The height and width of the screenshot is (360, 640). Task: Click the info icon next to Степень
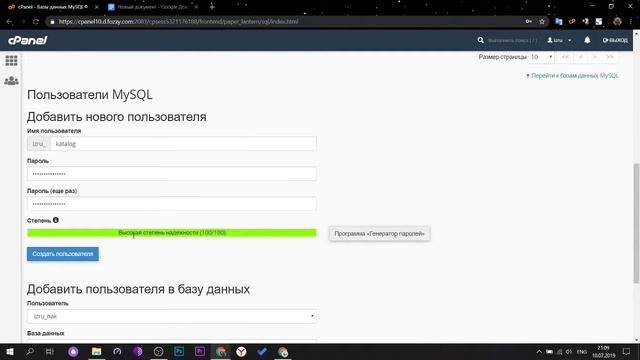[x=56, y=220]
